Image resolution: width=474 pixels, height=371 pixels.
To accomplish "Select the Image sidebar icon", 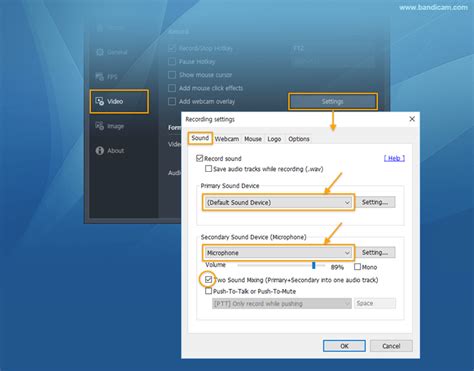I will point(99,126).
